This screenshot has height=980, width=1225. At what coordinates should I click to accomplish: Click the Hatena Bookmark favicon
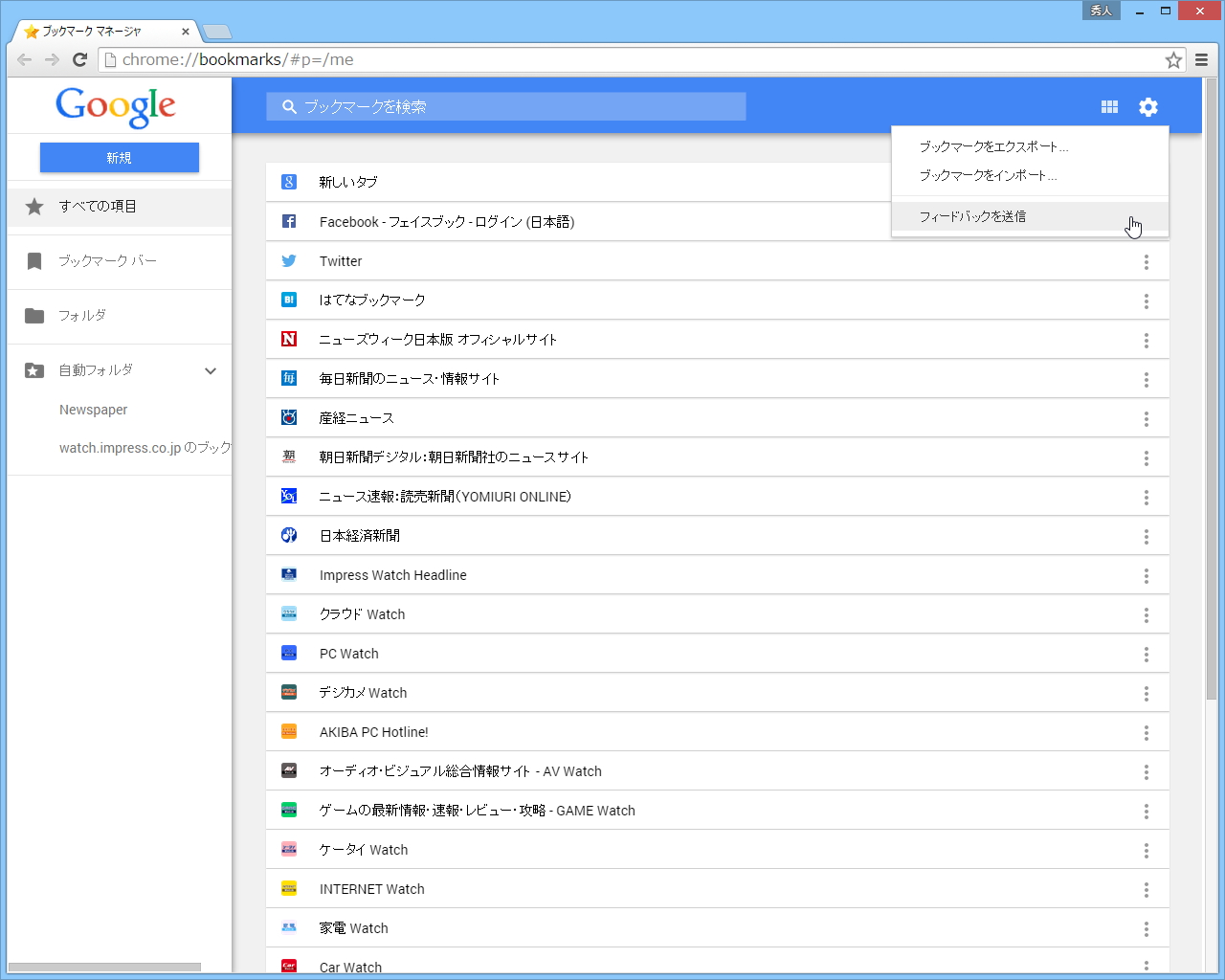click(288, 300)
